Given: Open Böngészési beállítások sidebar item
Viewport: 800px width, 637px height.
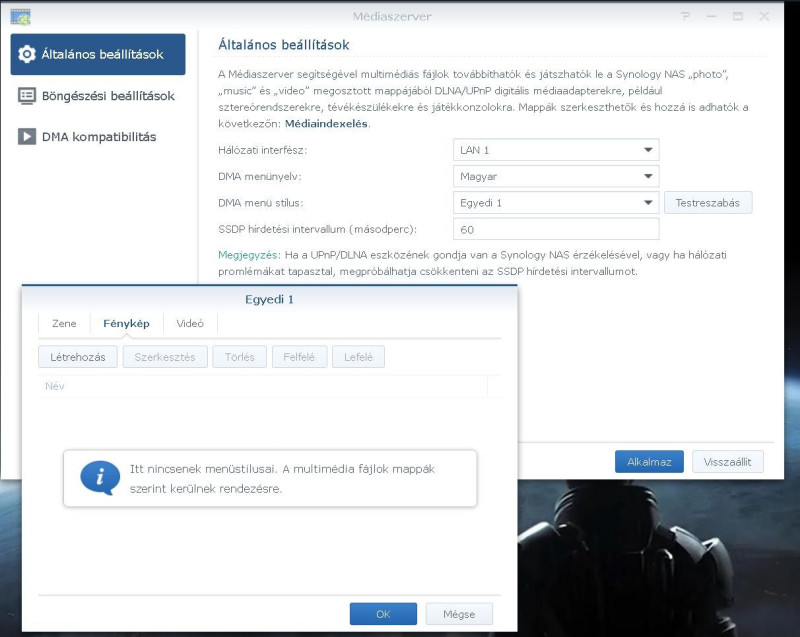Looking at the screenshot, I should tap(98, 96).
